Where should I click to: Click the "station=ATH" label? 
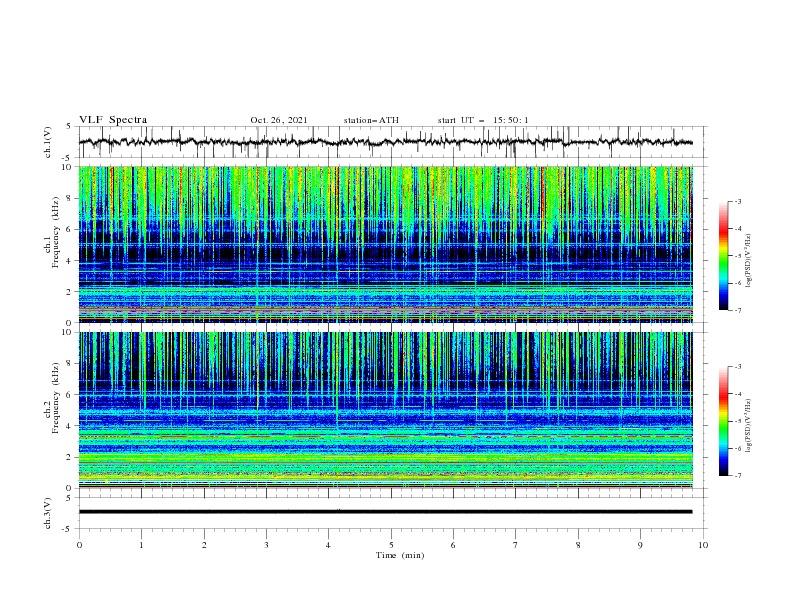click(371, 120)
